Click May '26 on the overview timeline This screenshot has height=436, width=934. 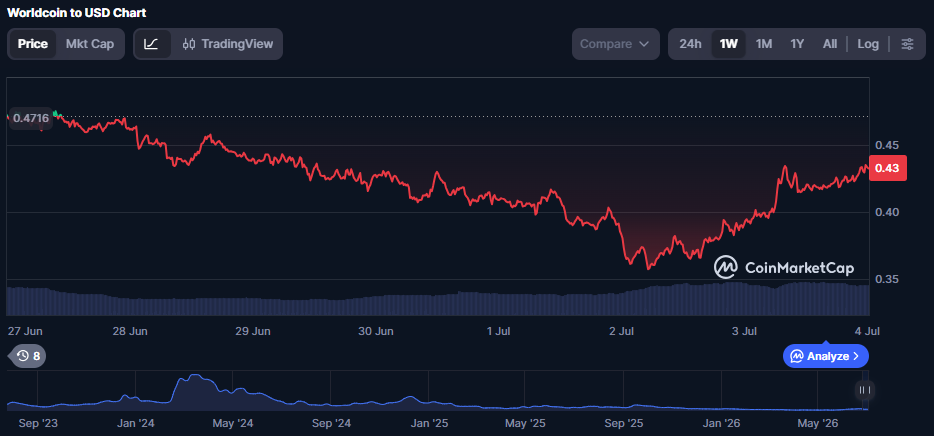click(817, 423)
